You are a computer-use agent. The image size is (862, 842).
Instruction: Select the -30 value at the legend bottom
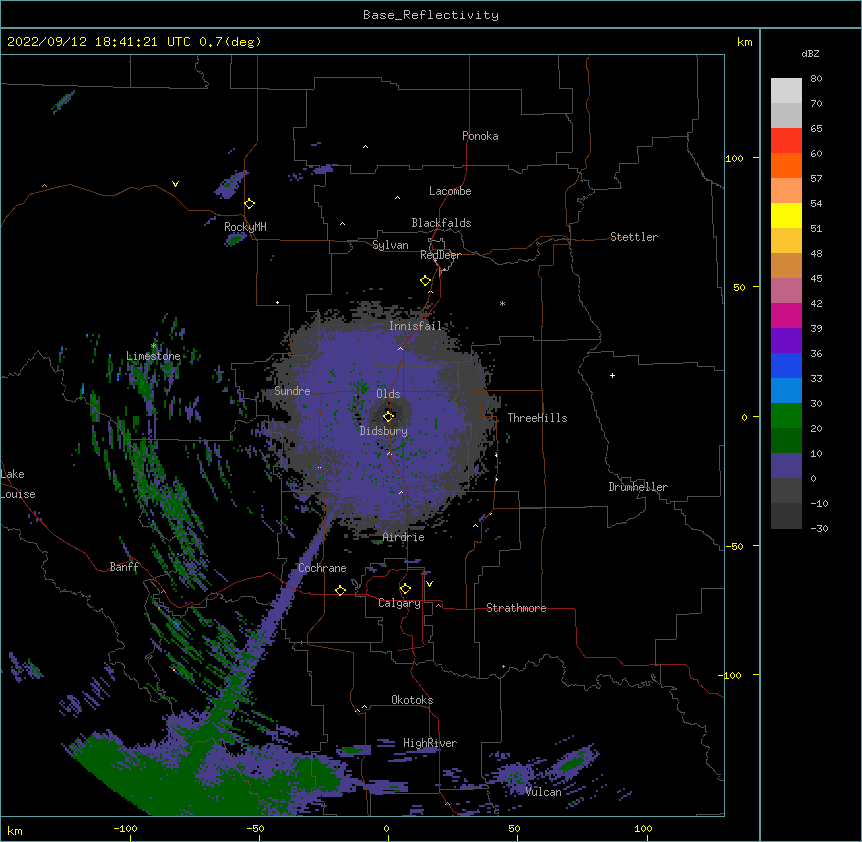[x=819, y=528]
